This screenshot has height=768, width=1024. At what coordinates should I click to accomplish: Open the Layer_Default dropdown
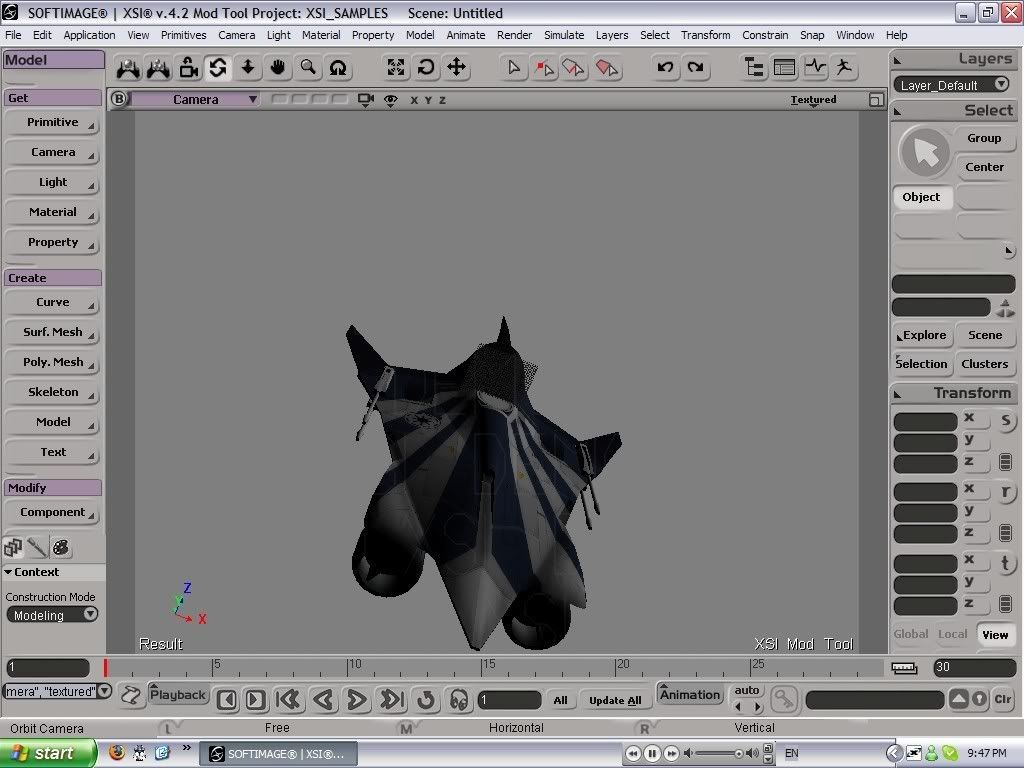953,85
